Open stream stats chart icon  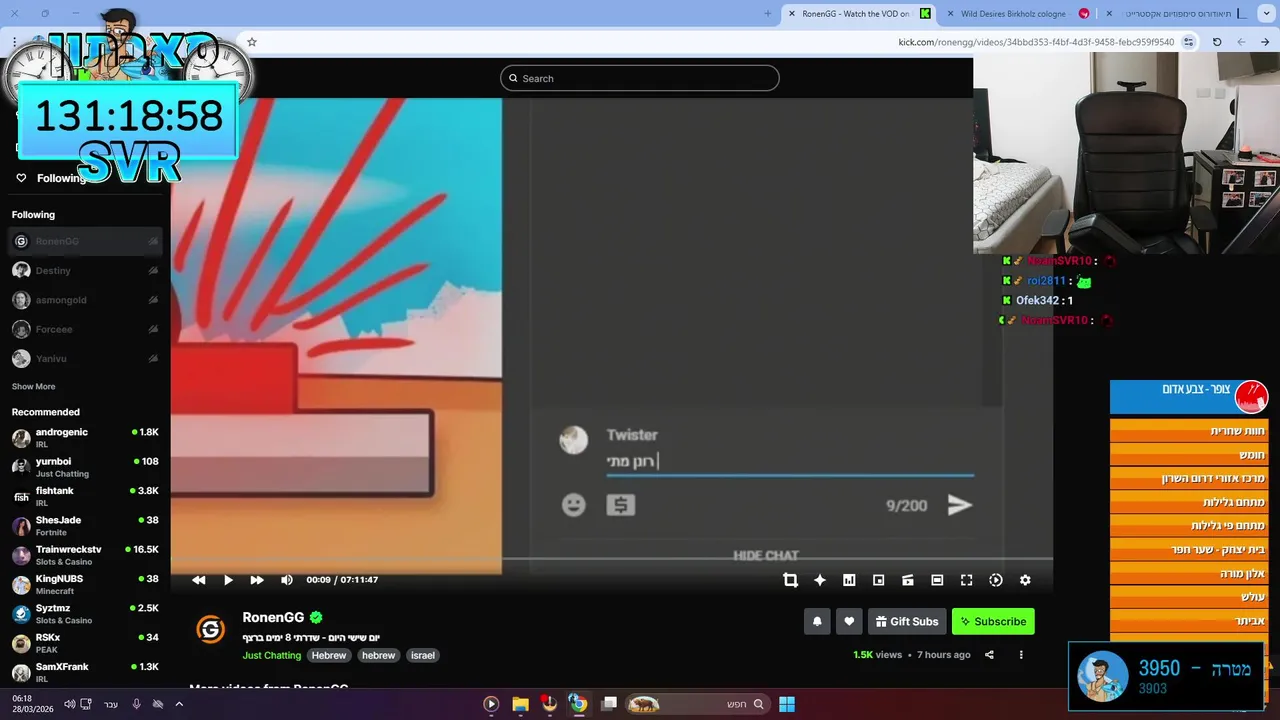[x=849, y=580]
